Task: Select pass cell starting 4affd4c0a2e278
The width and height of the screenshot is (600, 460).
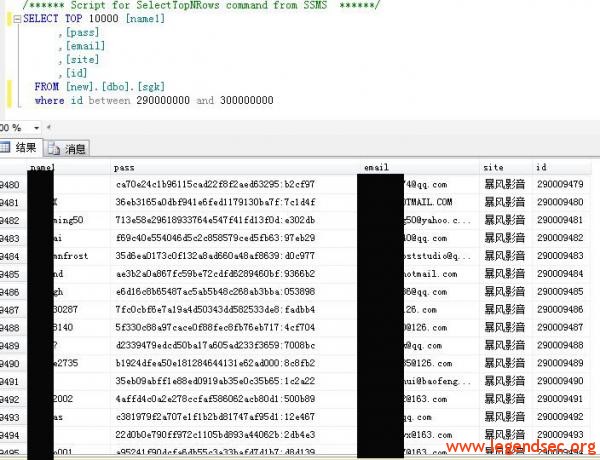Action: tap(235, 399)
